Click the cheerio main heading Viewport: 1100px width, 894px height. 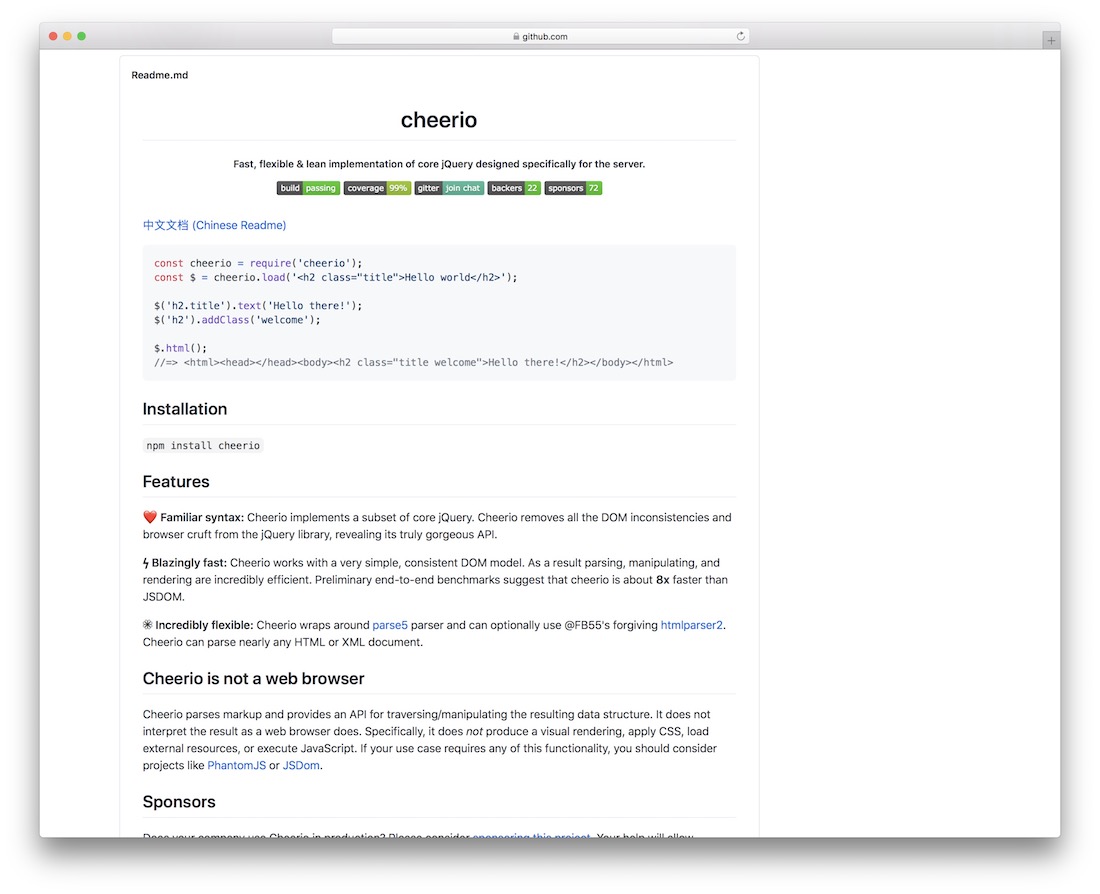pyautogui.click(x=438, y=120)
